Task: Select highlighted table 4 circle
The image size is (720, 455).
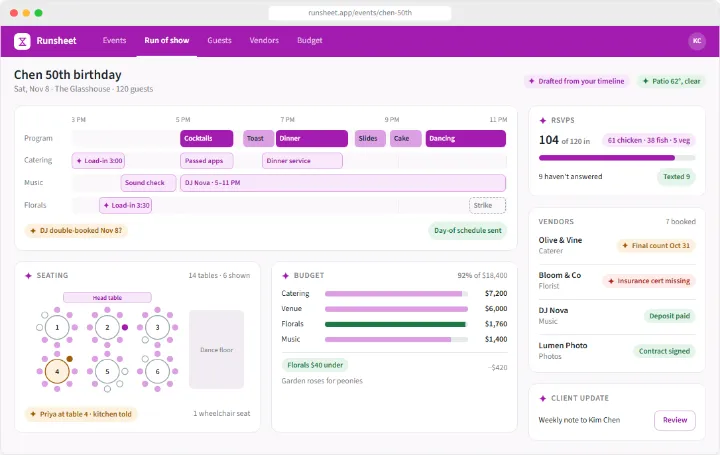Action: coord(57,371)
